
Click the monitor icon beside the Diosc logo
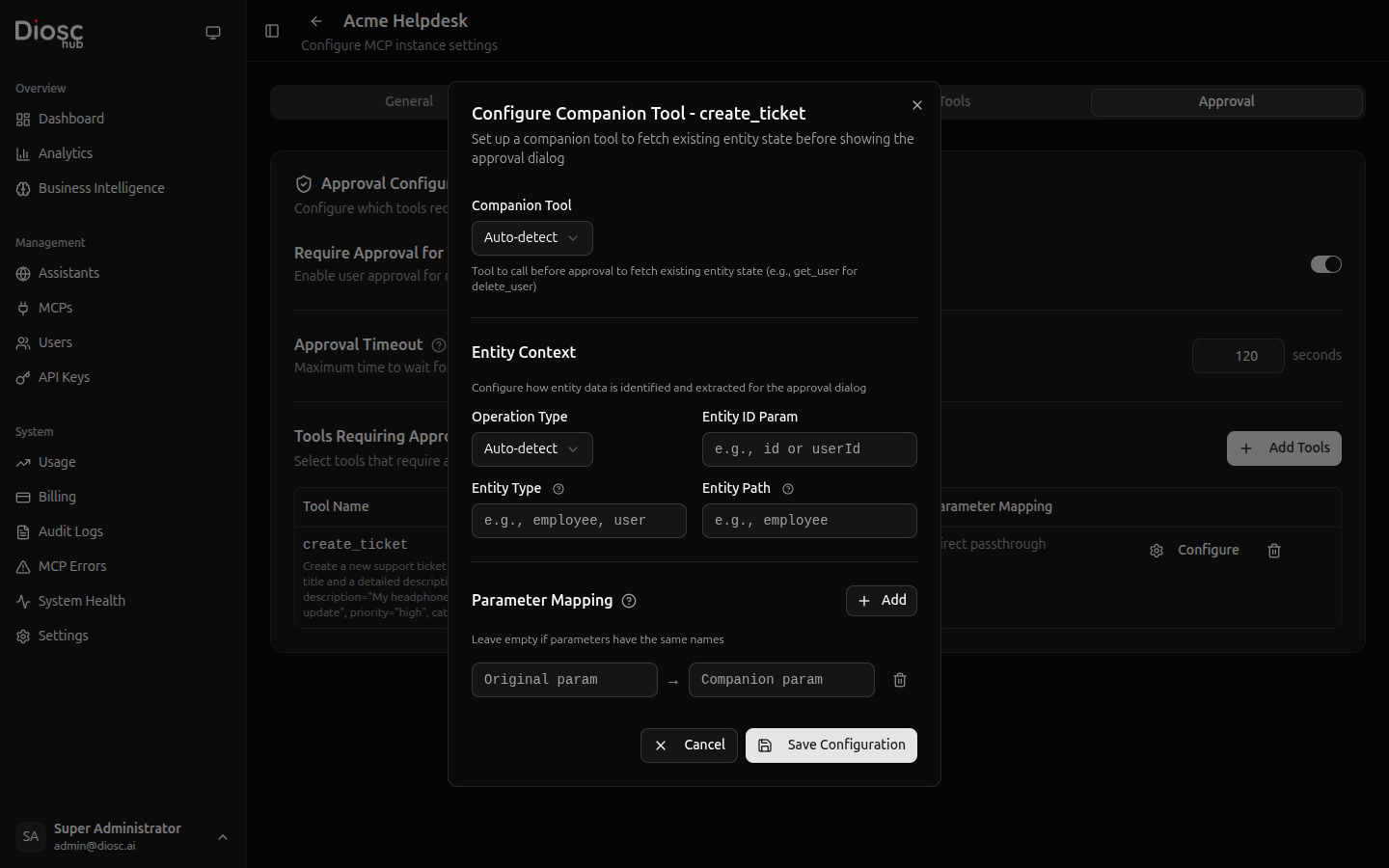point(213,33)
